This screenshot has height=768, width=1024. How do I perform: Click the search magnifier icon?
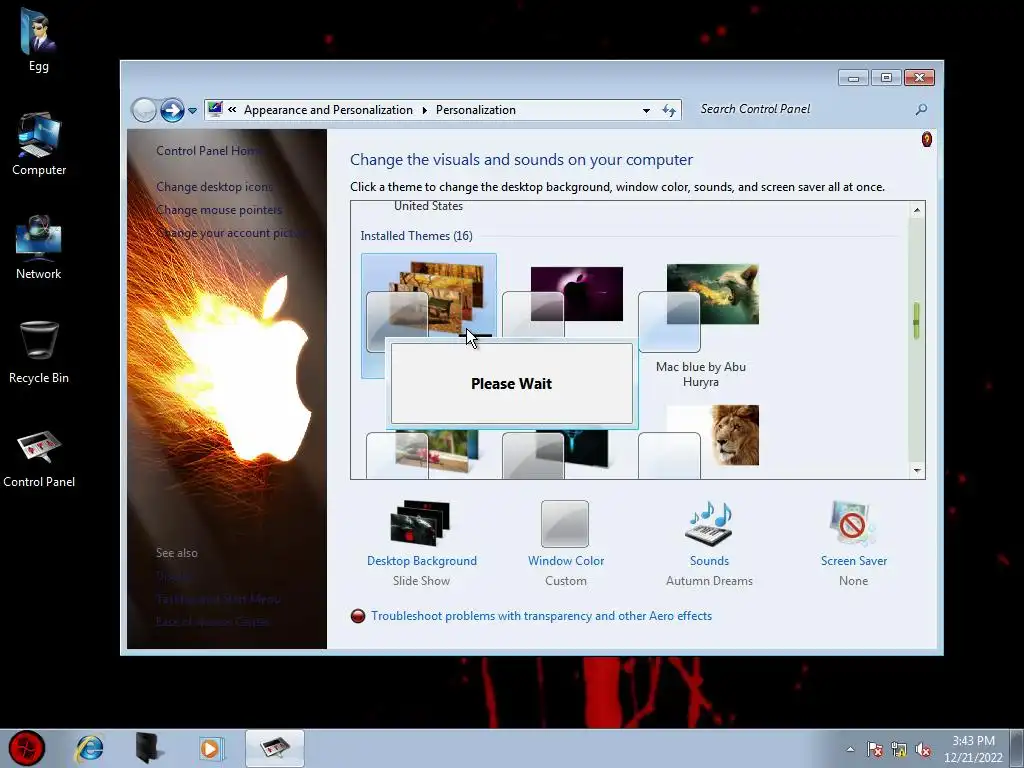click(x=921, y=109)
